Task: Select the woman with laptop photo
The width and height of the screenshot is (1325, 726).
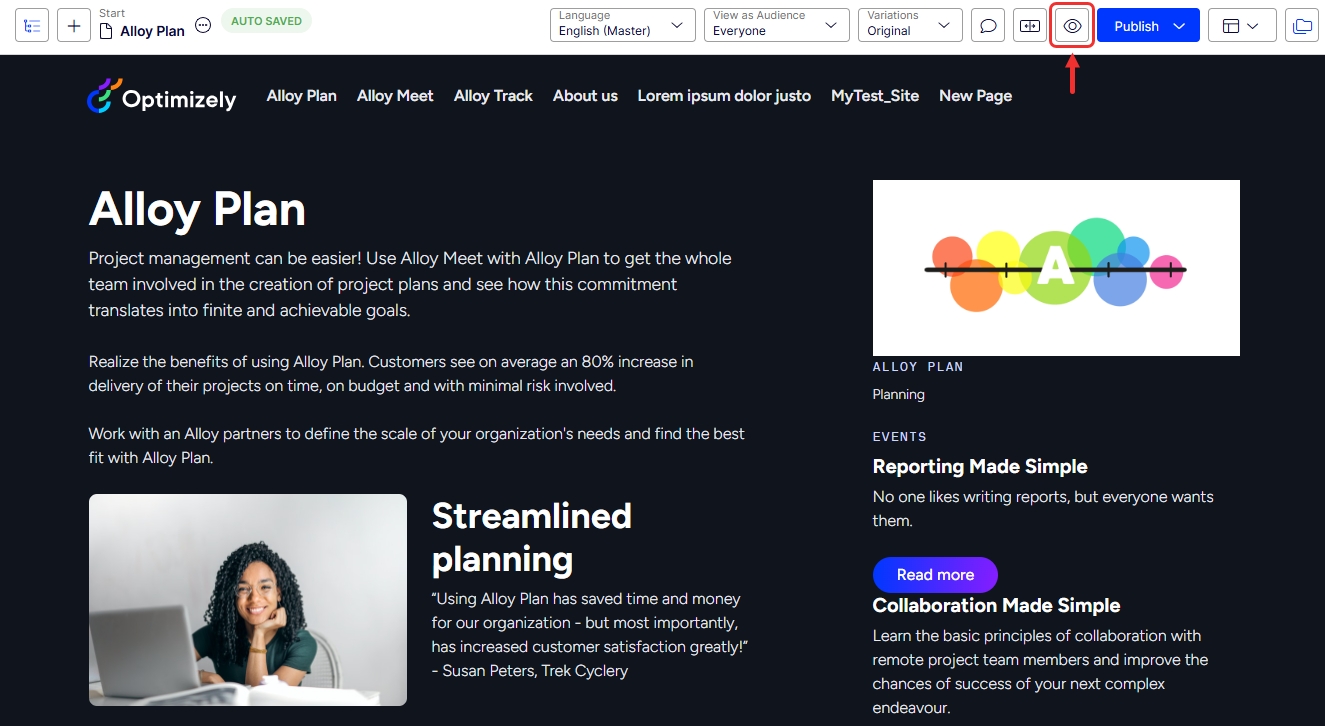Action: coord(248,600)
